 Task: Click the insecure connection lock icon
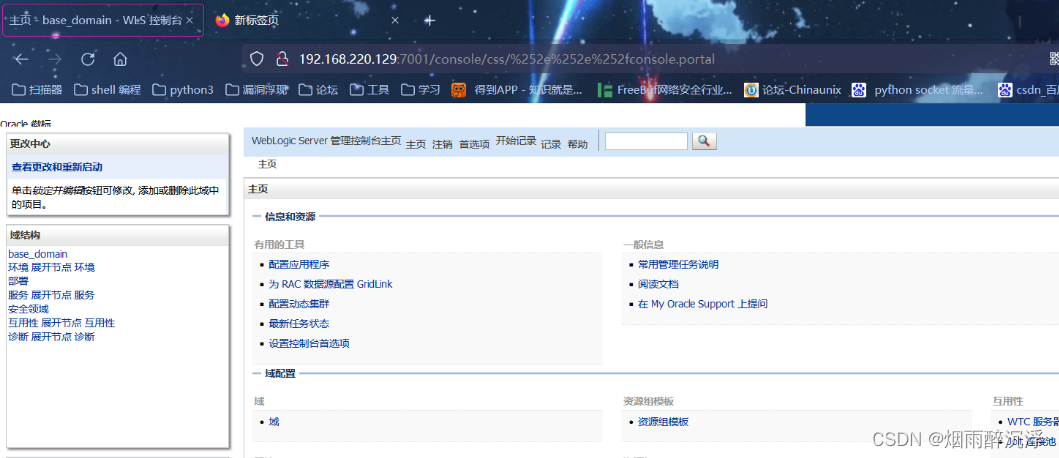tap(282, 59)
